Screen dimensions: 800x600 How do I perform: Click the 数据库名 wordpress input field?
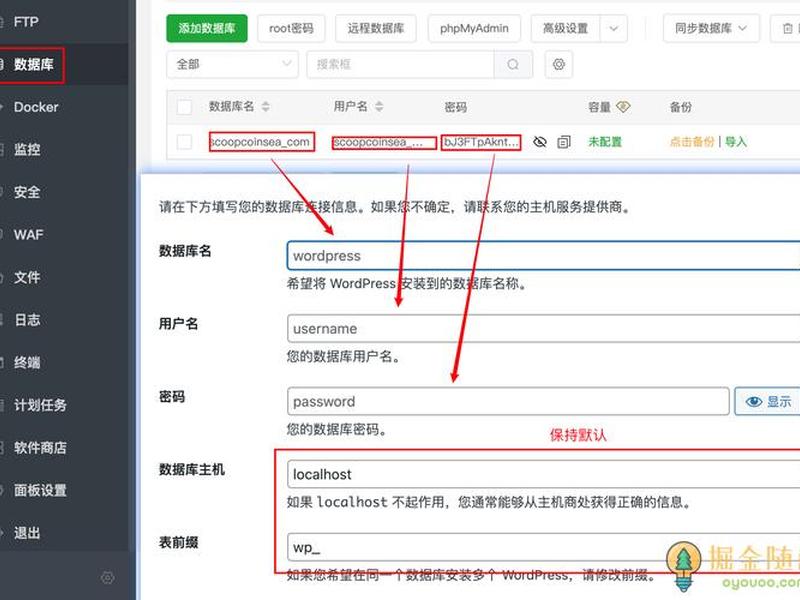(543, 256)
